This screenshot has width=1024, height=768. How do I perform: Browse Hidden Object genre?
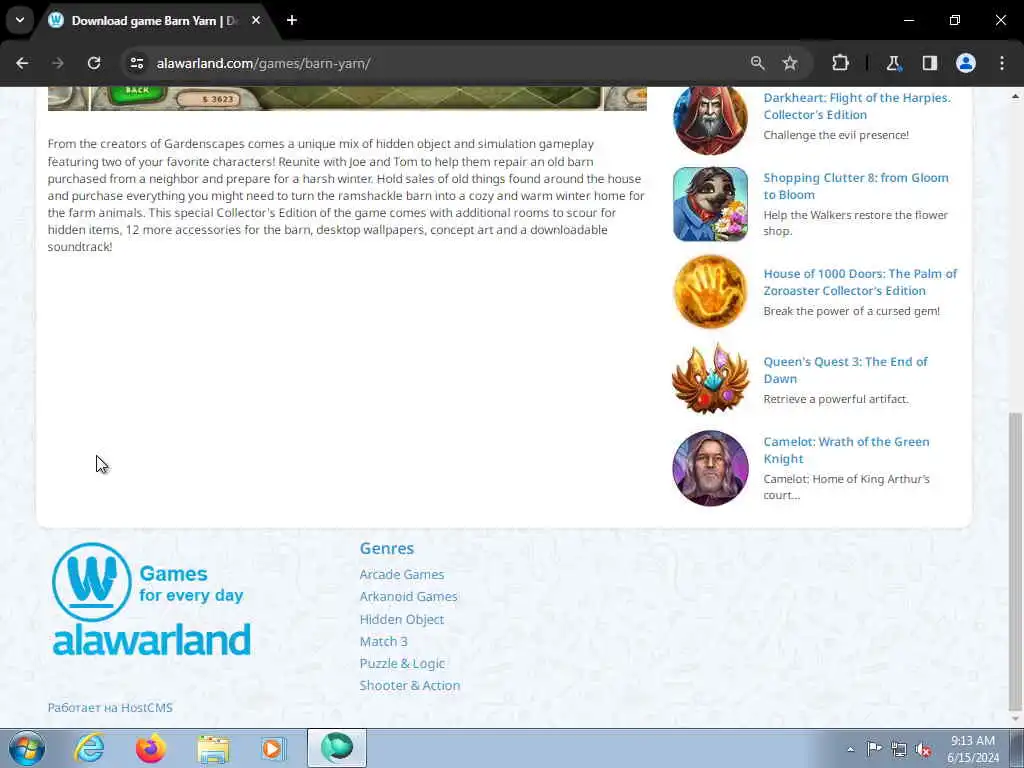coord(402,618)
